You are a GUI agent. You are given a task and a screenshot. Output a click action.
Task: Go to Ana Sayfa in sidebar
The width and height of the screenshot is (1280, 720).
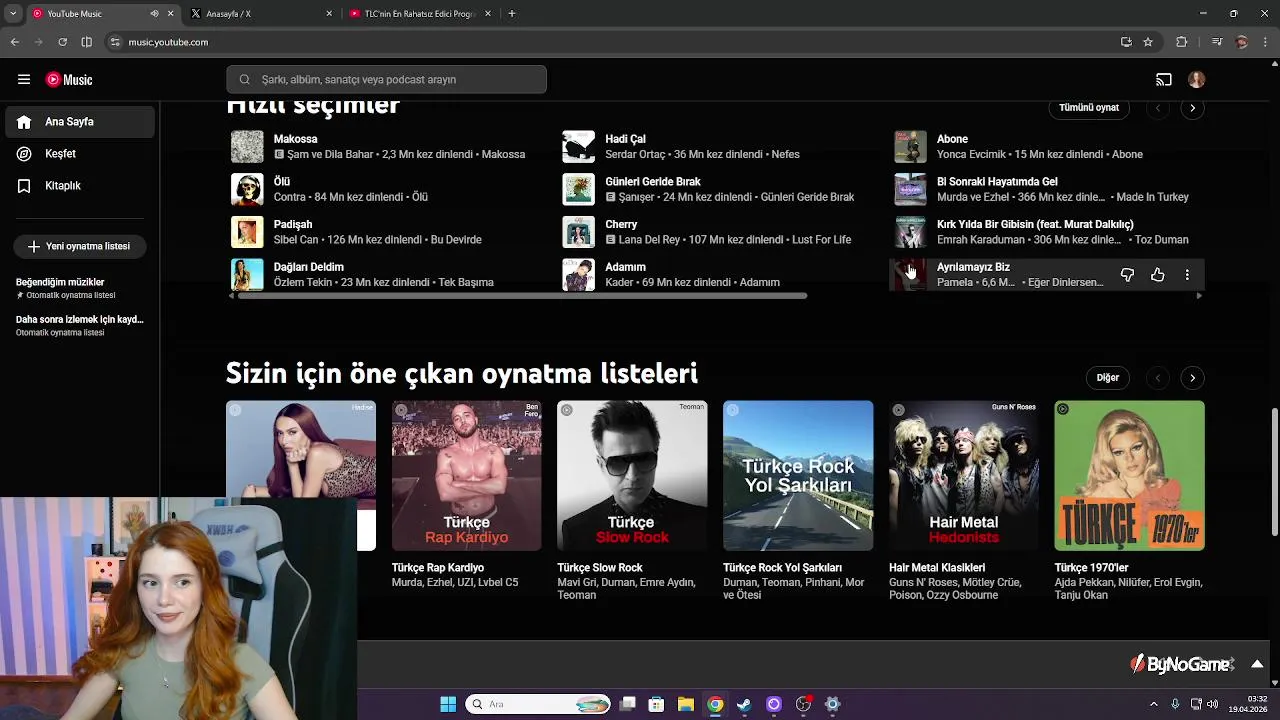(x=80, y=122)
